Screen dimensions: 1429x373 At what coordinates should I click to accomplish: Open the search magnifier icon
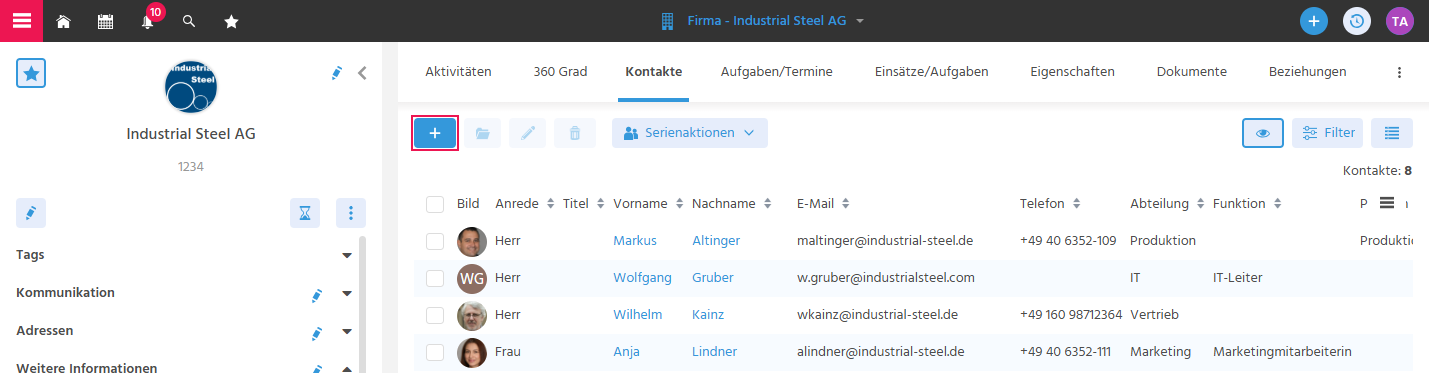(x=189, y=21)
